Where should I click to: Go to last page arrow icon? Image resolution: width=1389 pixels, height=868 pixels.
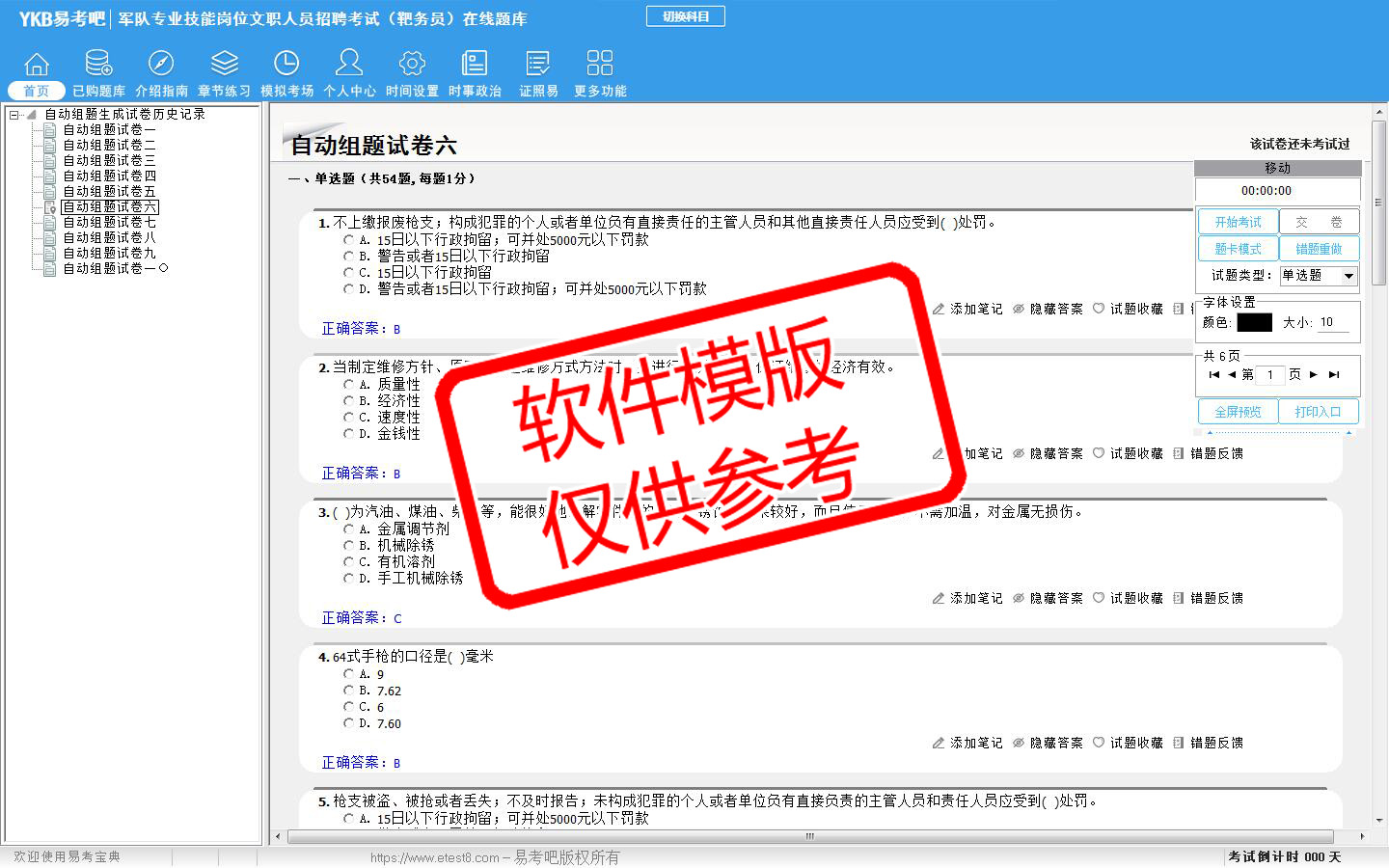[x=1334, y=374]
